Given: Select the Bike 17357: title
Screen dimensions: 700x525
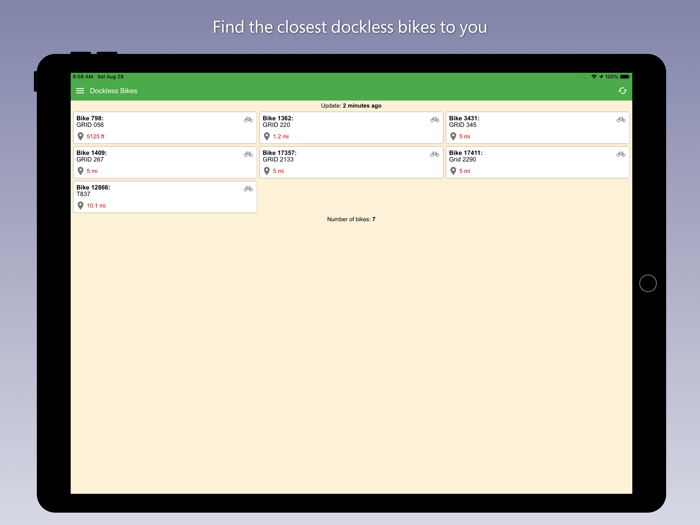Looking at the screenshot, I should (x=279, y=153).
